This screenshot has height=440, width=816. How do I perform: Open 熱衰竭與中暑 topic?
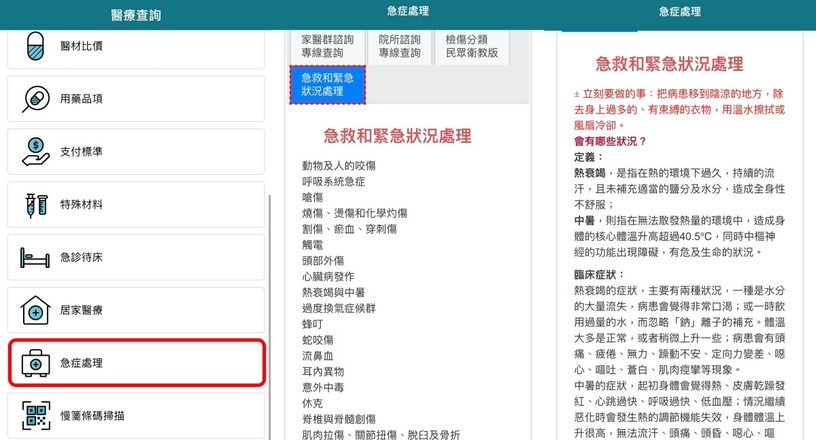(x=334, y=293)
